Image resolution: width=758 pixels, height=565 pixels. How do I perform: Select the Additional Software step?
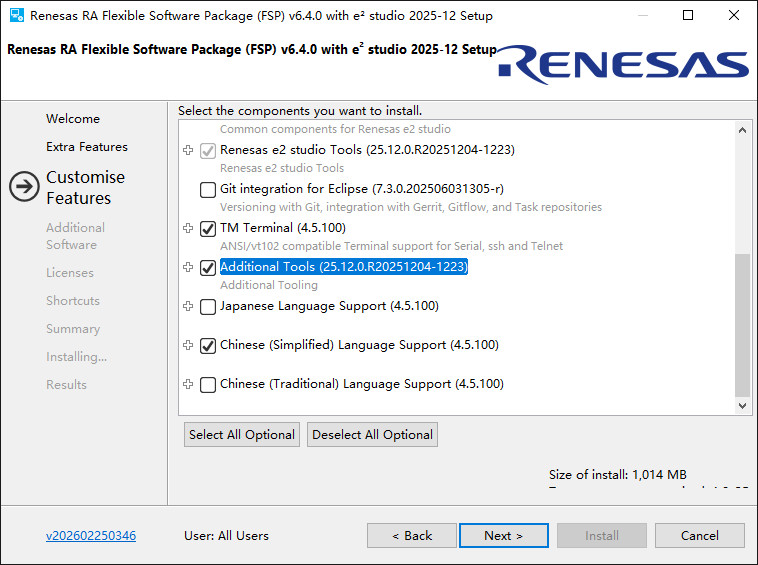click(x=75, y=236)
